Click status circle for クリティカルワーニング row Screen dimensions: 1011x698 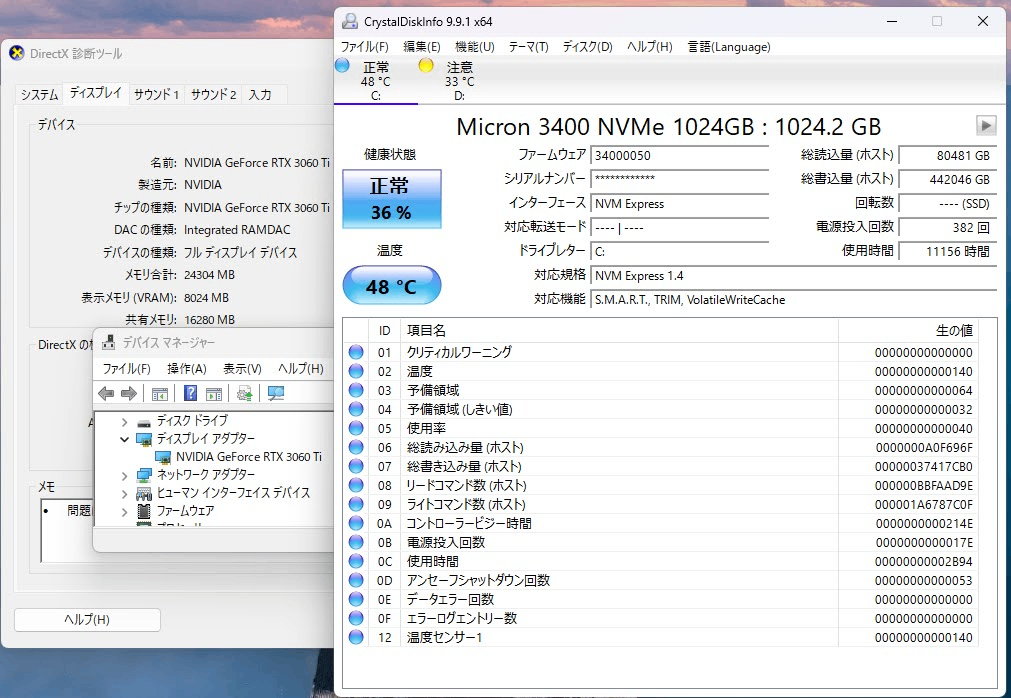[x=356, y=352]
